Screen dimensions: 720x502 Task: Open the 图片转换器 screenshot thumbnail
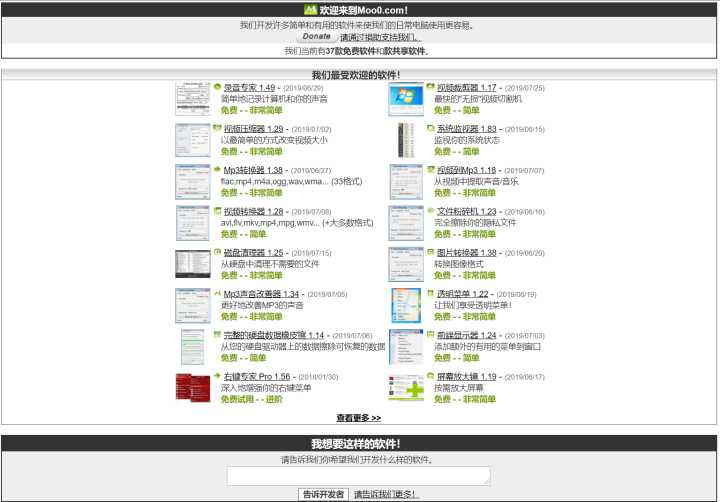406,264
